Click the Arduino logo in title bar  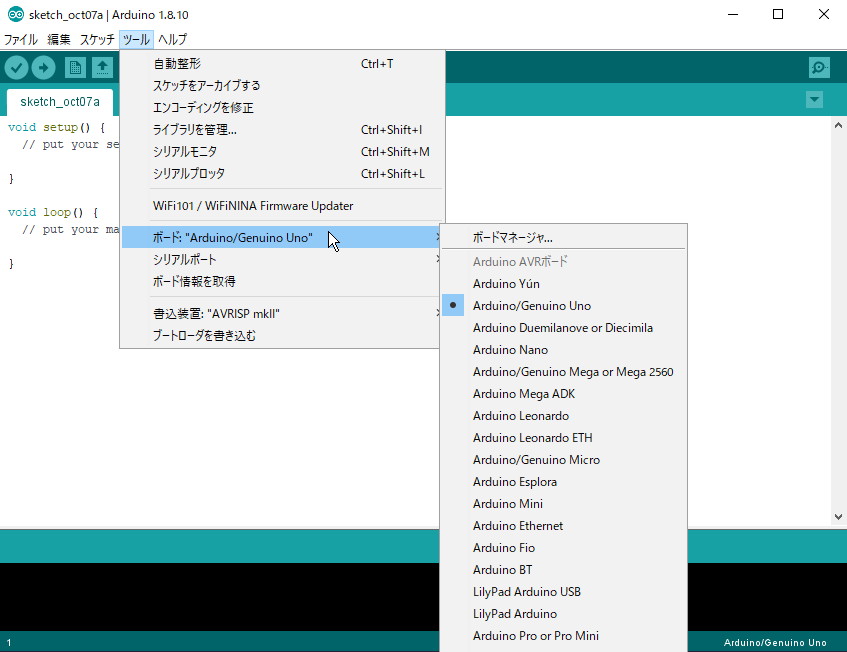coord(16,15)
